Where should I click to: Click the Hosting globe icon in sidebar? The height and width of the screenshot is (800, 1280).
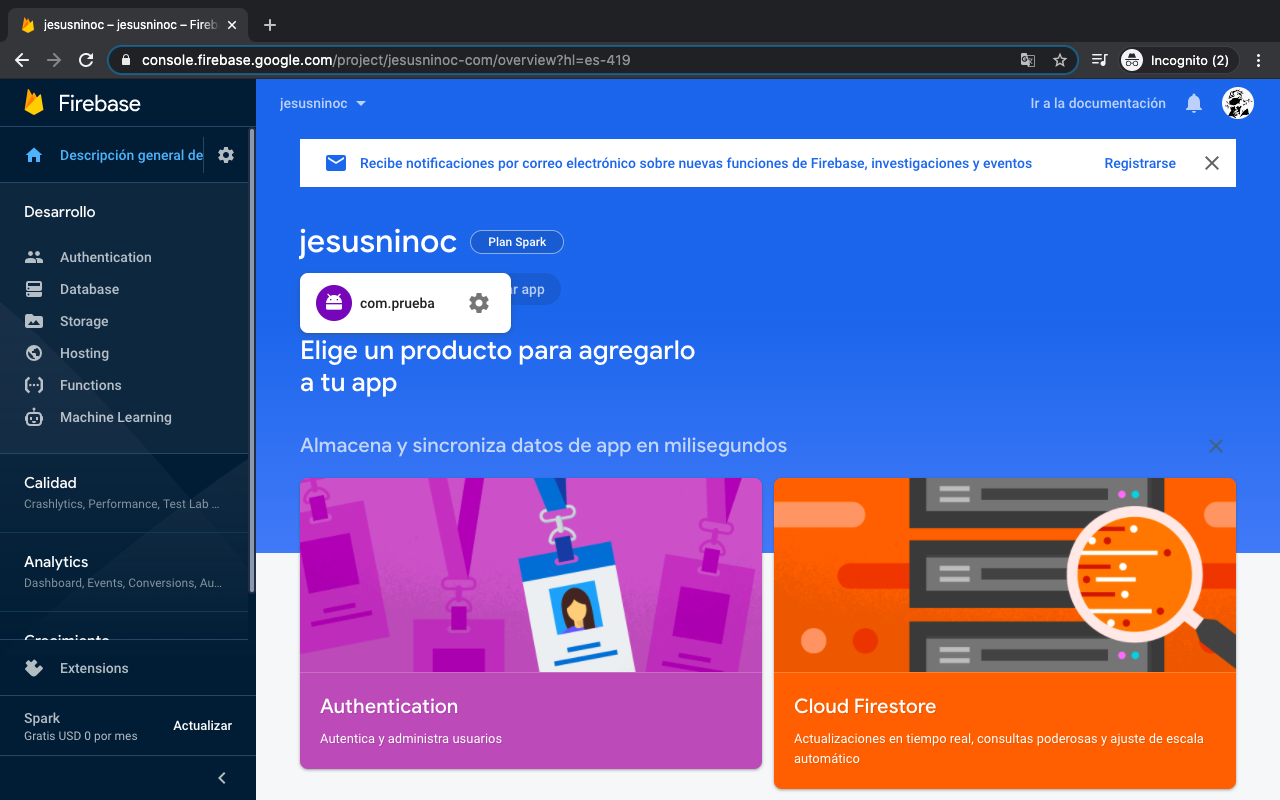click(34, 353)
